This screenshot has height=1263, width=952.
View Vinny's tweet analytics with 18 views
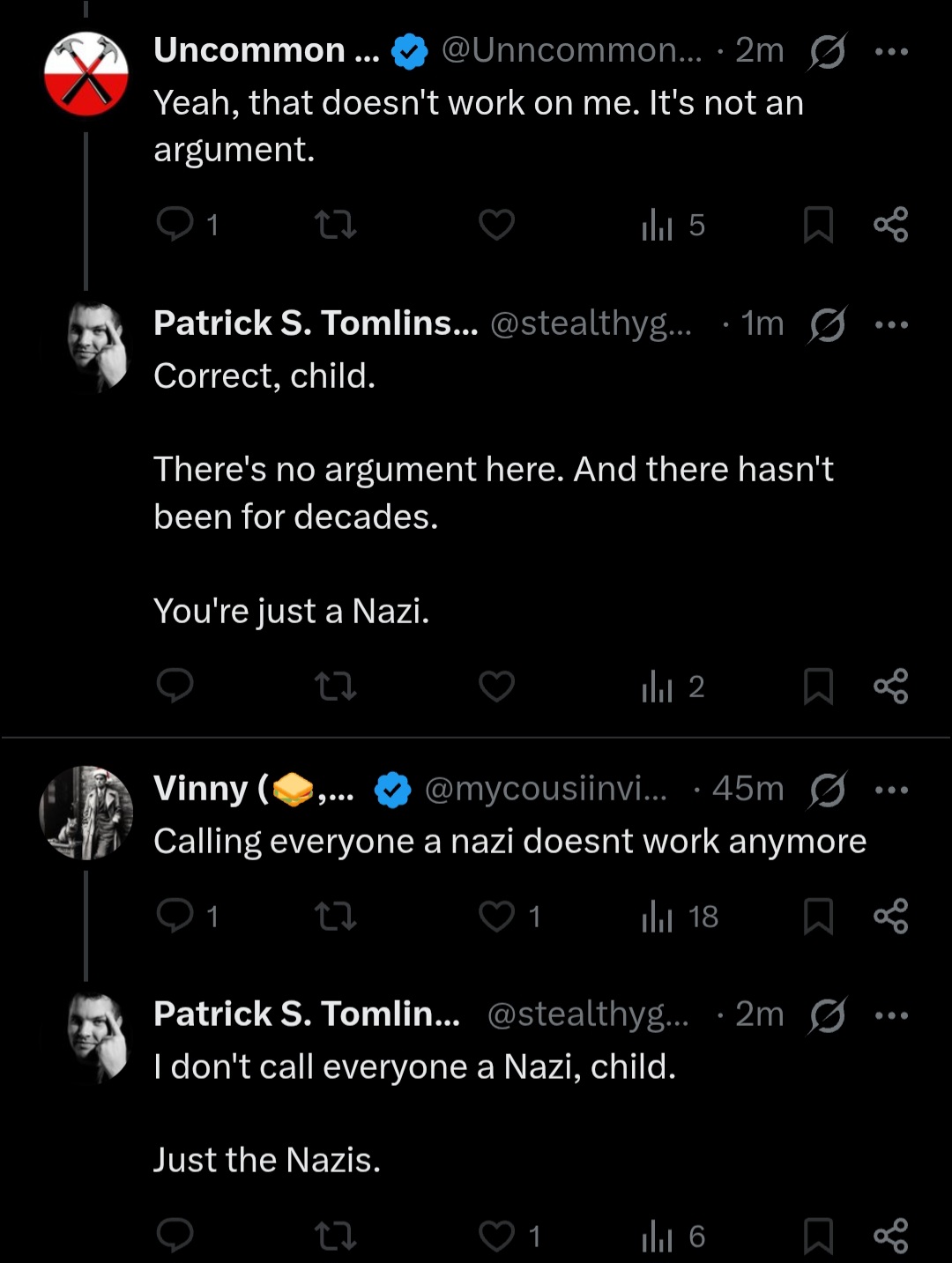[x=680, y=916]
